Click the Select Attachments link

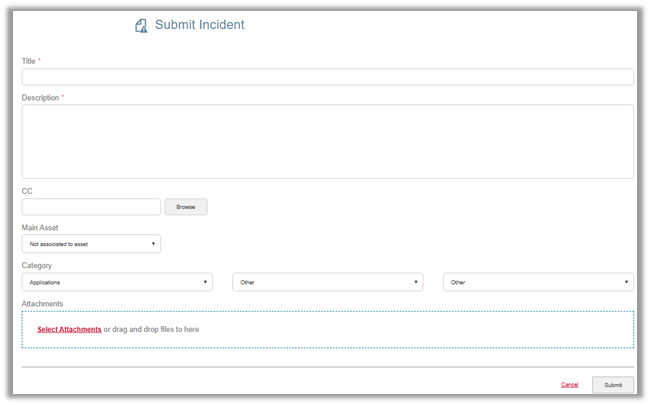pos(69,329)
